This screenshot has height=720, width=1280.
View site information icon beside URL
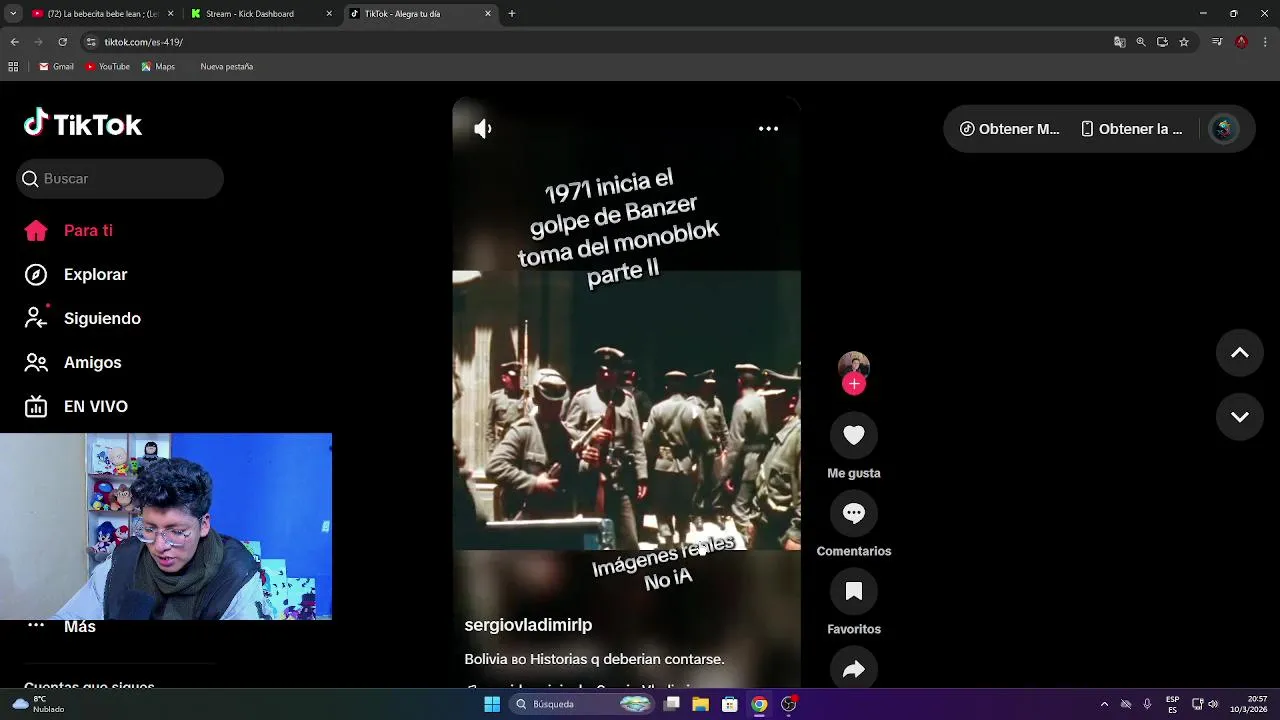(91, 42)
